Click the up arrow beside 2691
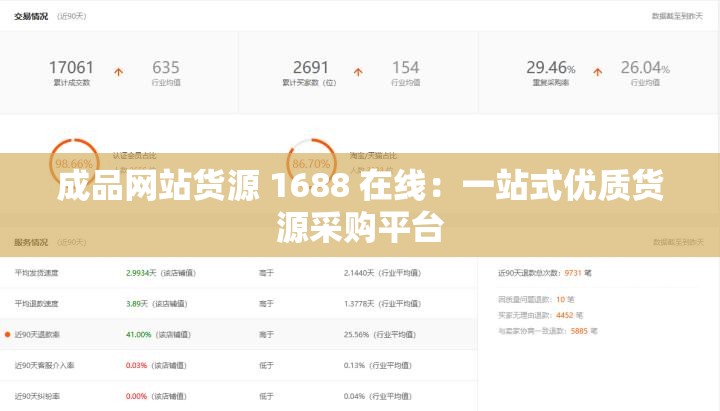This screenshot has width=720, height=411. (x=358, y=72)
